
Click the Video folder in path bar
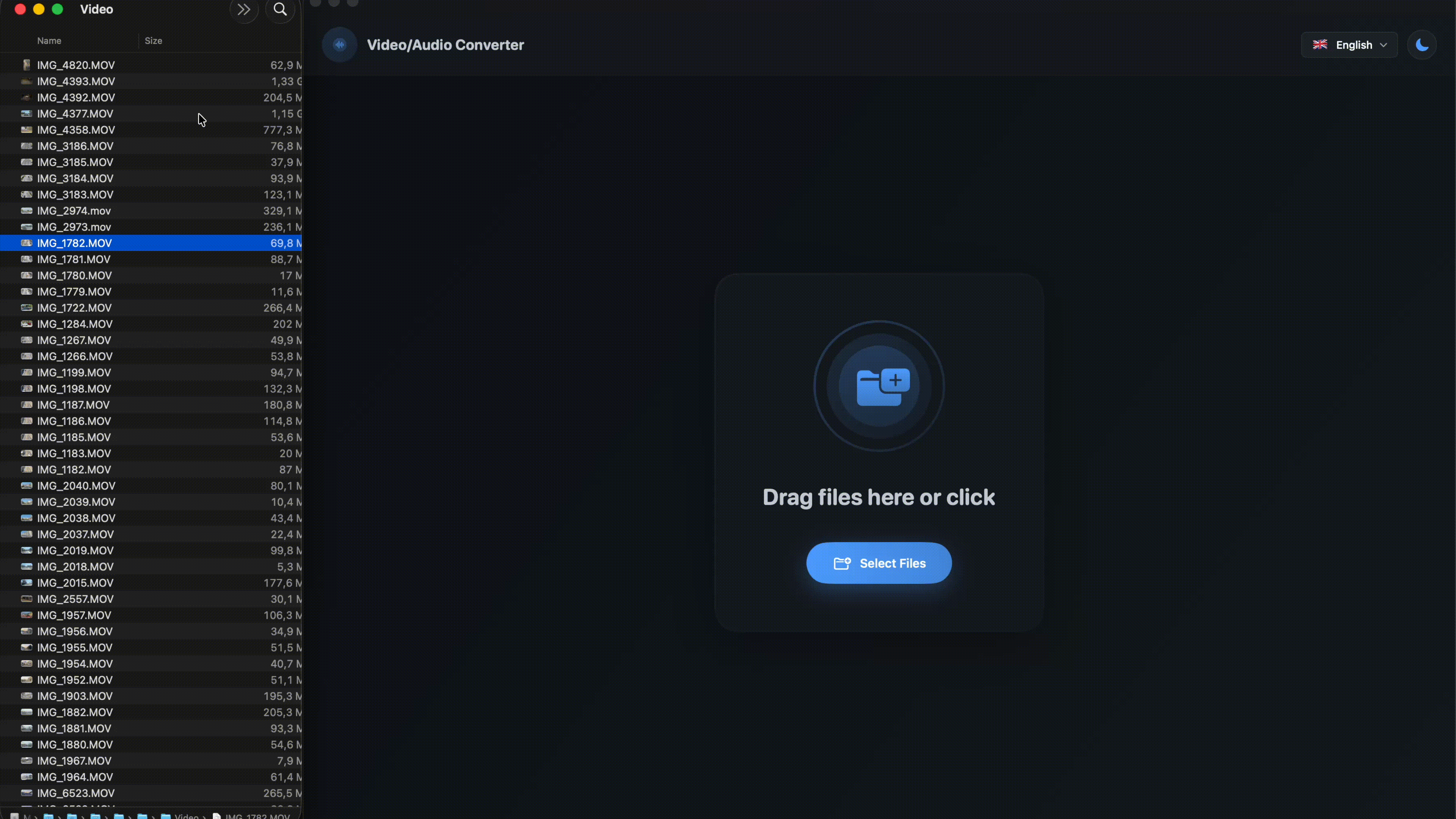[186, 816]
